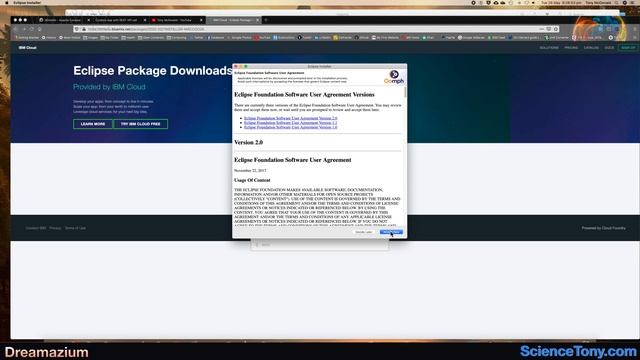
Task: Click the TRY IBM CLOUD FREE button
Action: tap(140, 124)
